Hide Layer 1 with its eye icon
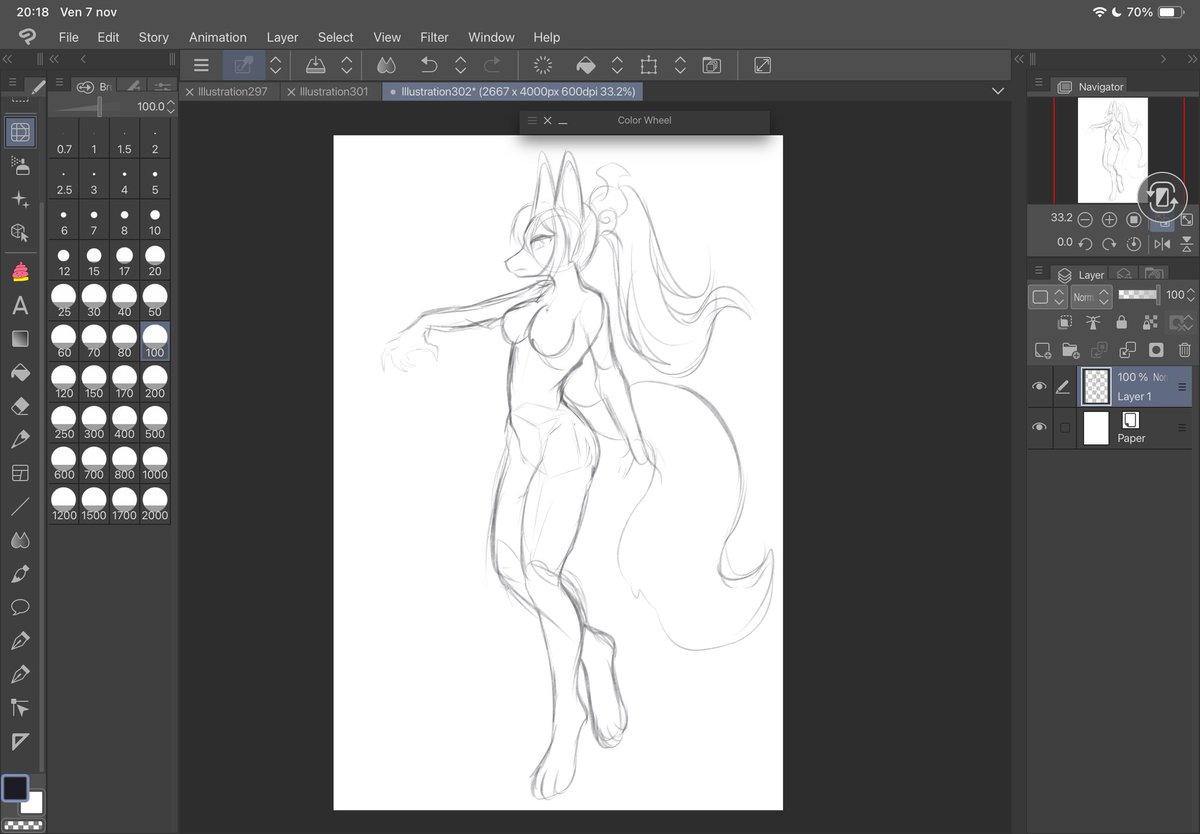 [x=1040, y=386]
